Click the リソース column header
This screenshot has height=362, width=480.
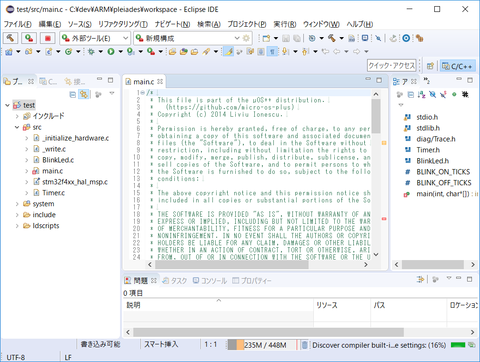tap(342, 305)
